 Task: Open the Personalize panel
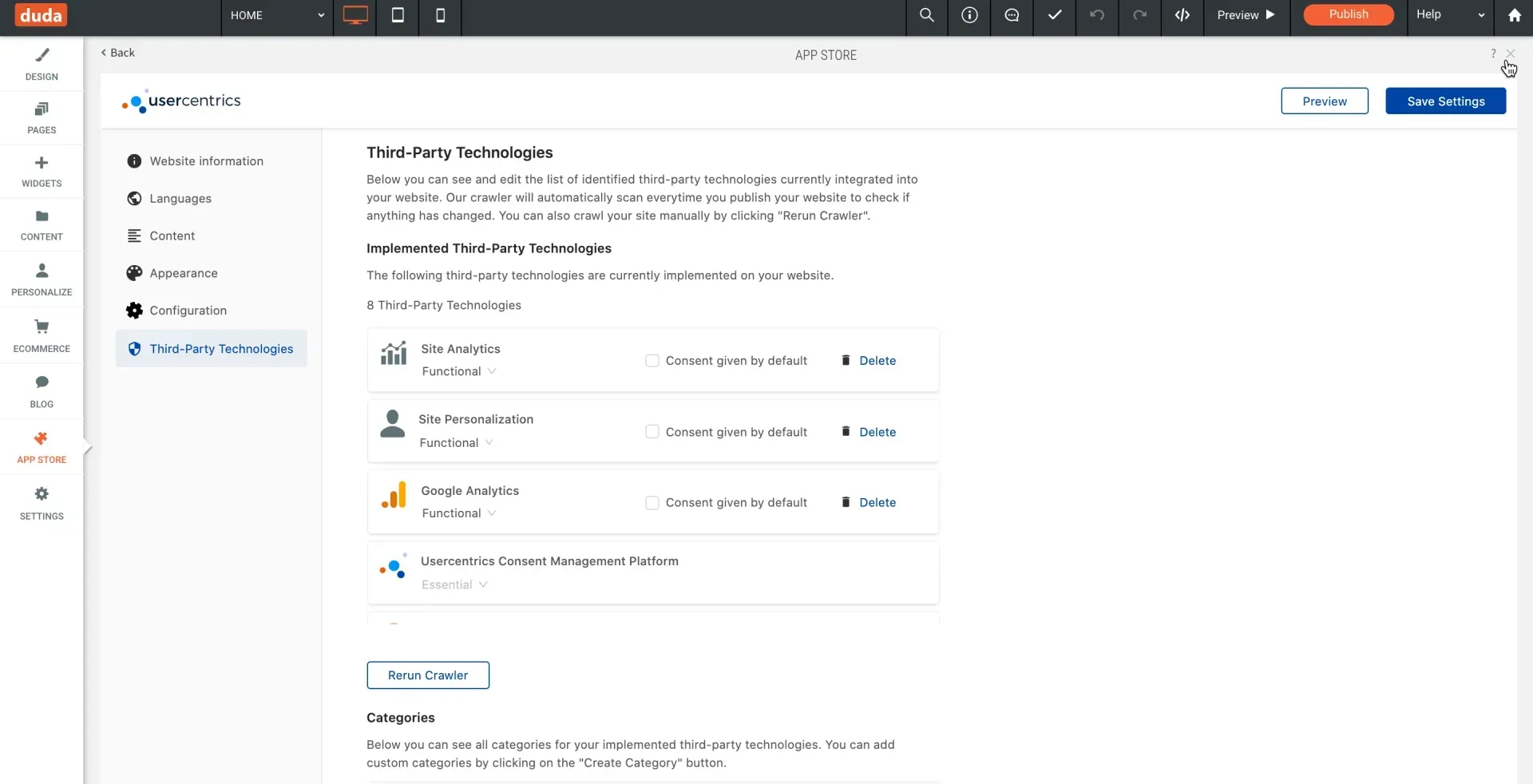[42, 279]
